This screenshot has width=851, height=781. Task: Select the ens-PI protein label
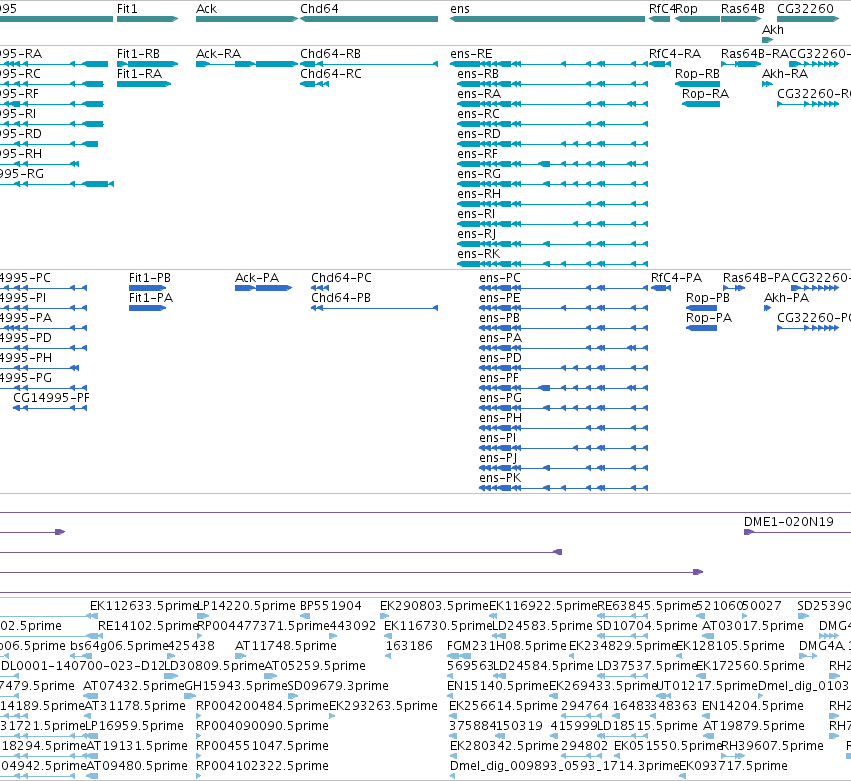[498, 439]
